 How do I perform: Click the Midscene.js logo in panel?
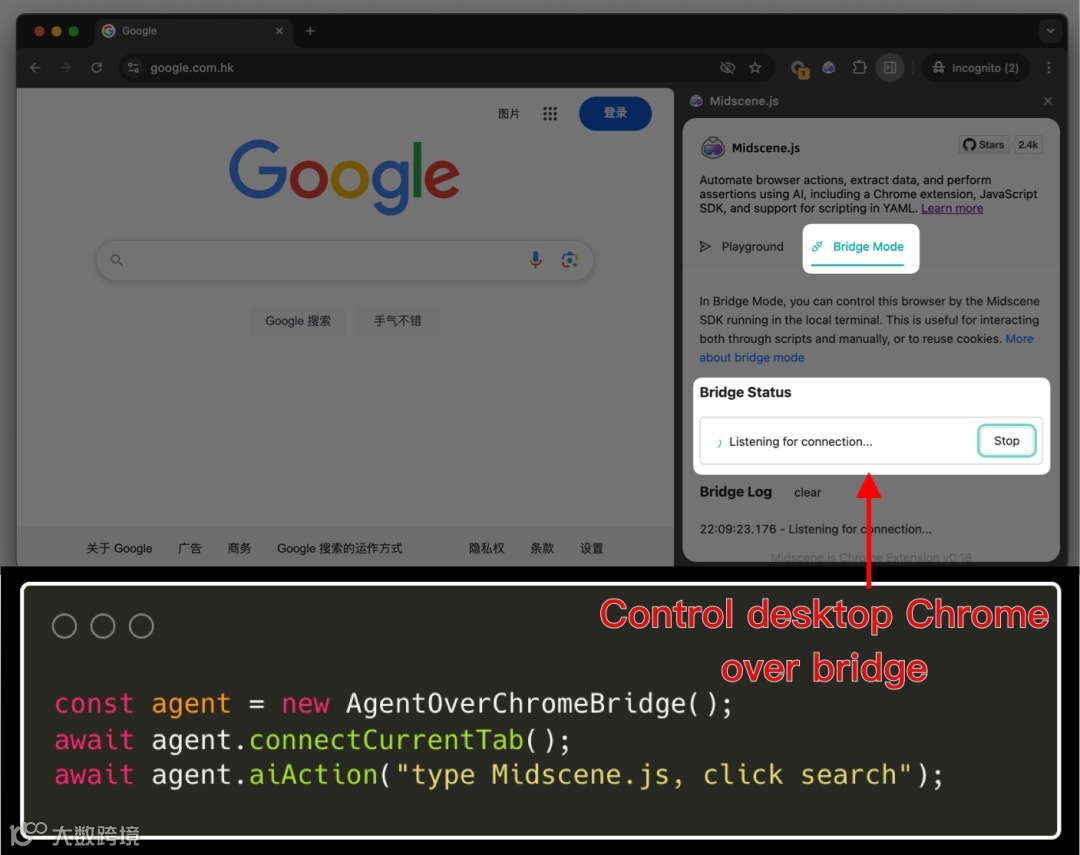[x=713, y=147]
